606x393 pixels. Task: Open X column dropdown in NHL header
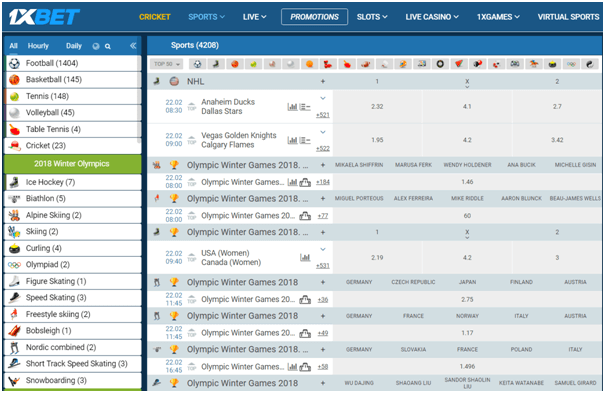(467, 83)
